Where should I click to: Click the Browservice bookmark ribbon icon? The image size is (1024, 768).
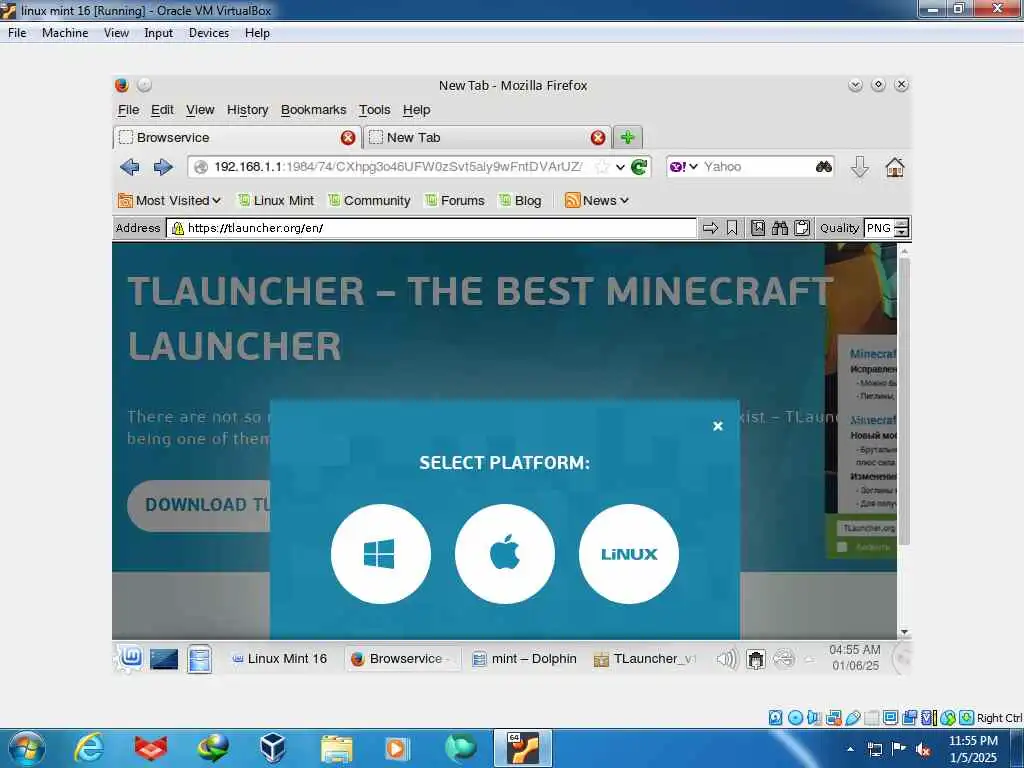[732, 228]
